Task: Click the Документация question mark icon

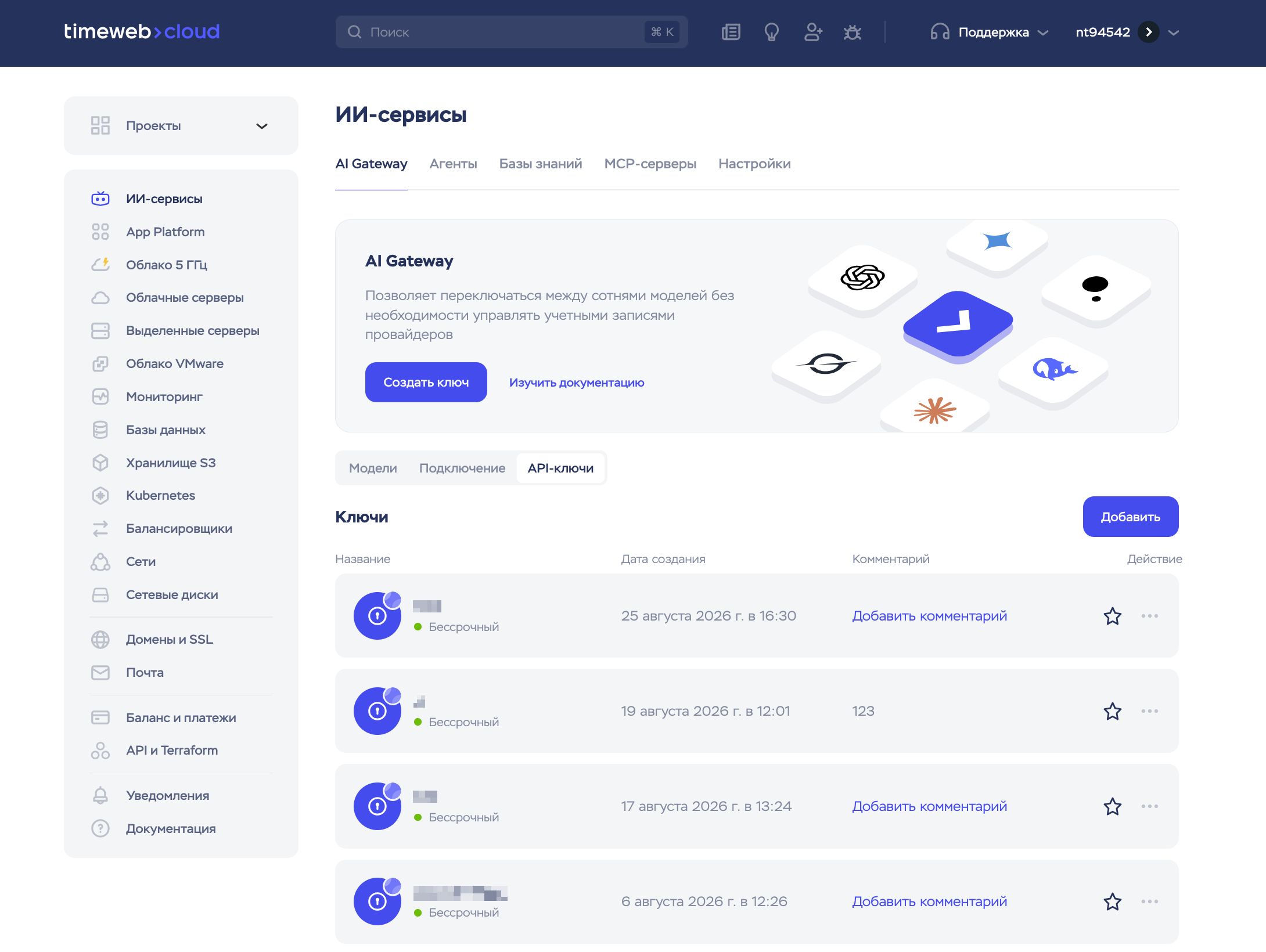Action: click(x=100, y=828)
